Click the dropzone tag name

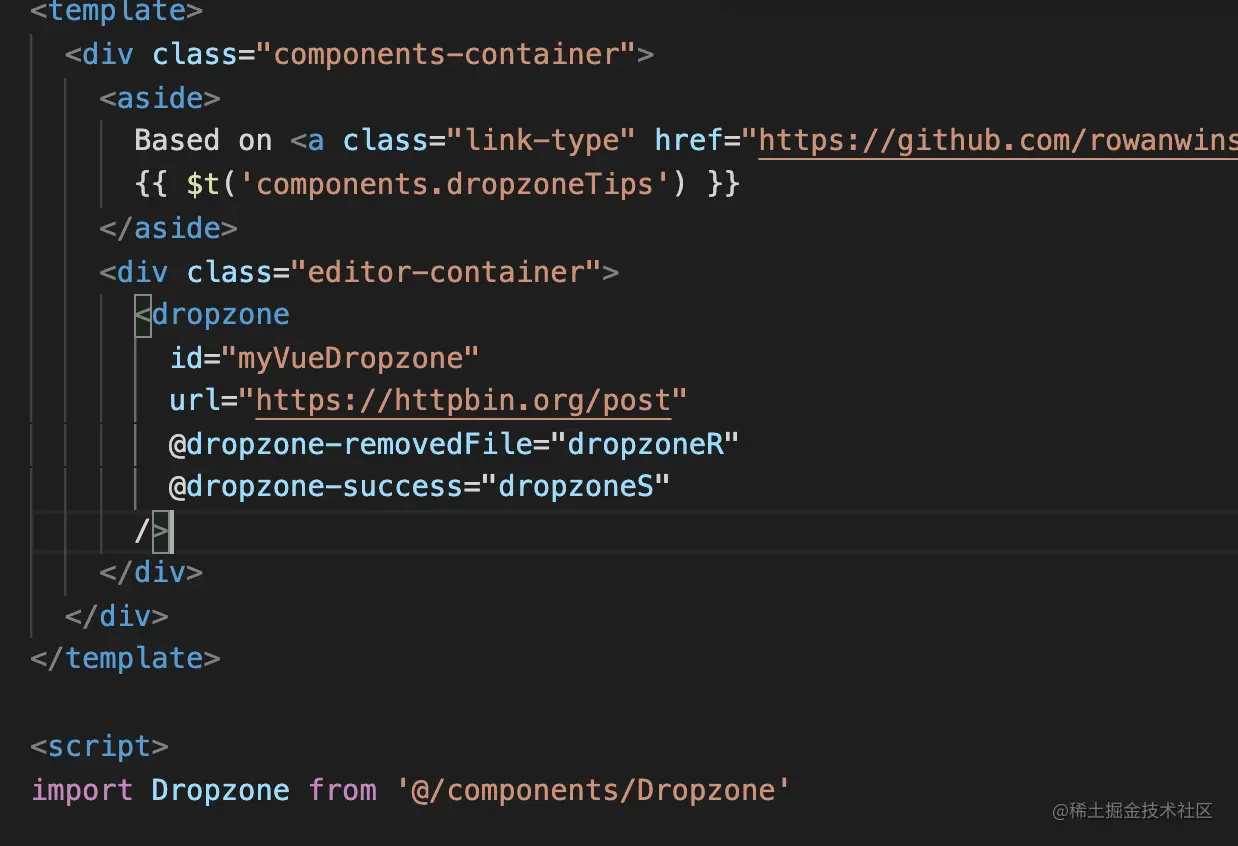220,314
